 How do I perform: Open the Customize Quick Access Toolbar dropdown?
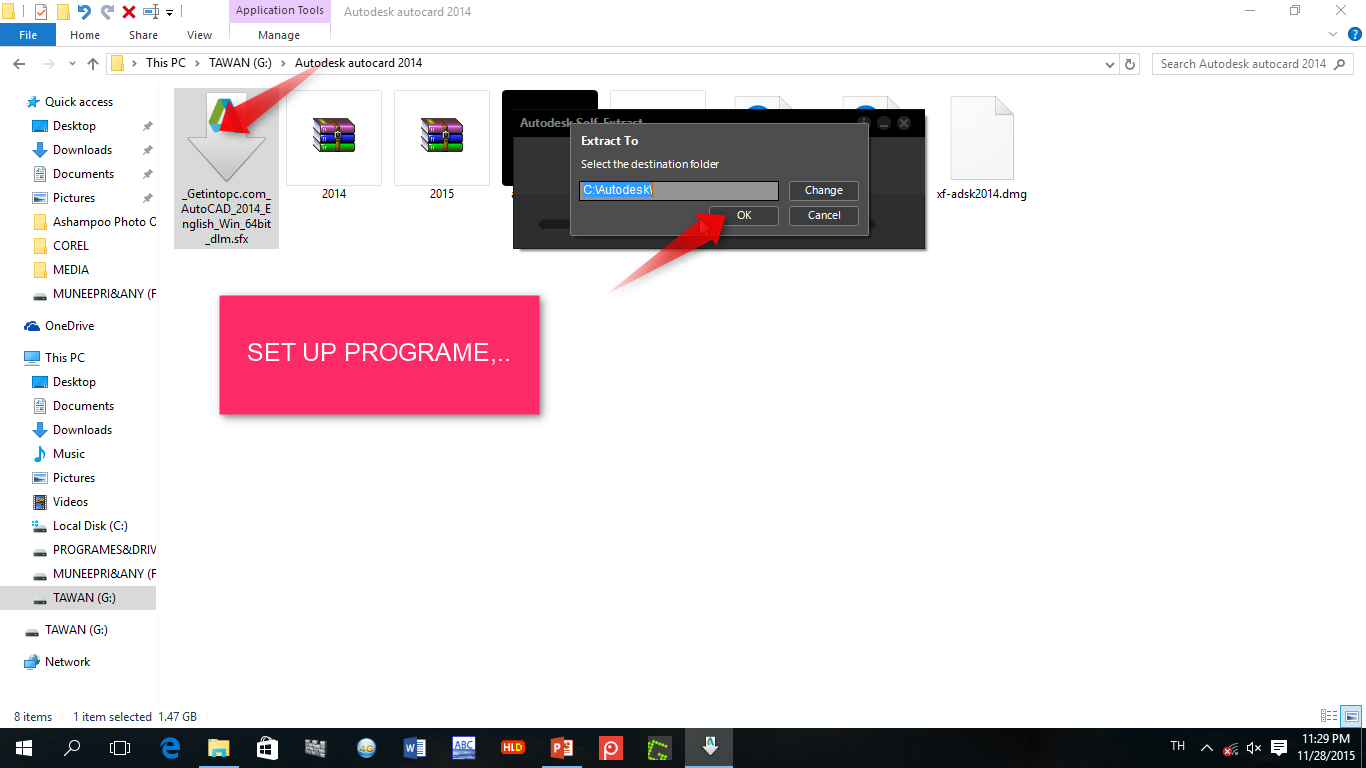pos(169,12)
